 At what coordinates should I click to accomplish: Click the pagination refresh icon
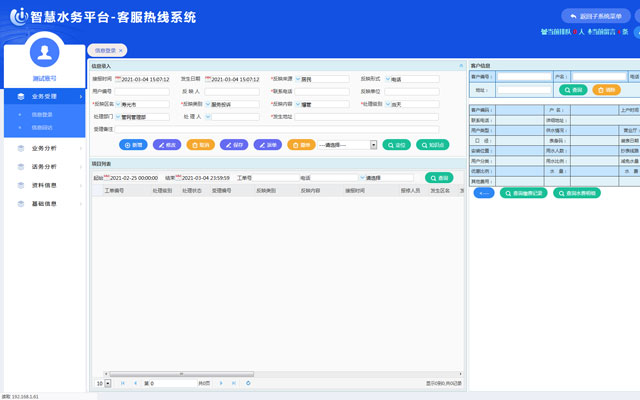[x=248, y=383]
